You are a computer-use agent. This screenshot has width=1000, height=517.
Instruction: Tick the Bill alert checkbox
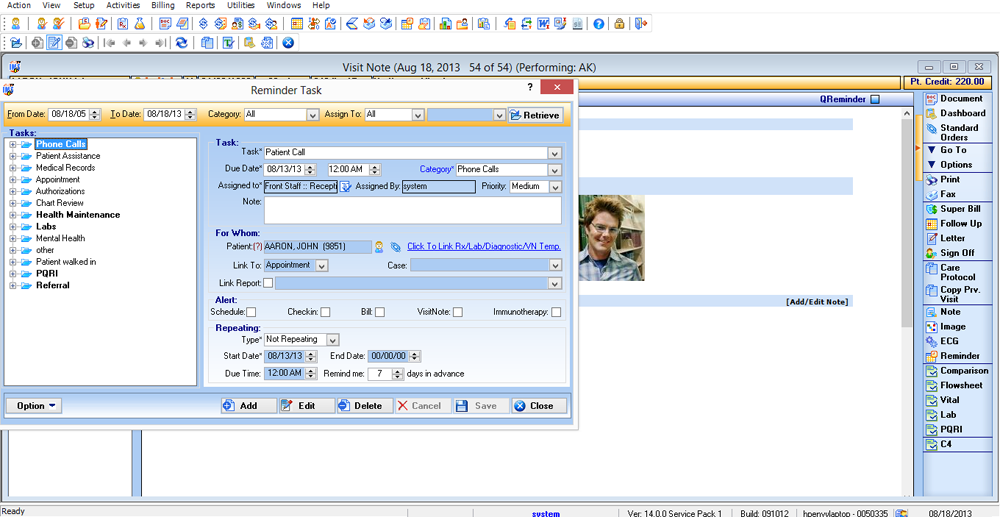click(379, 312)
